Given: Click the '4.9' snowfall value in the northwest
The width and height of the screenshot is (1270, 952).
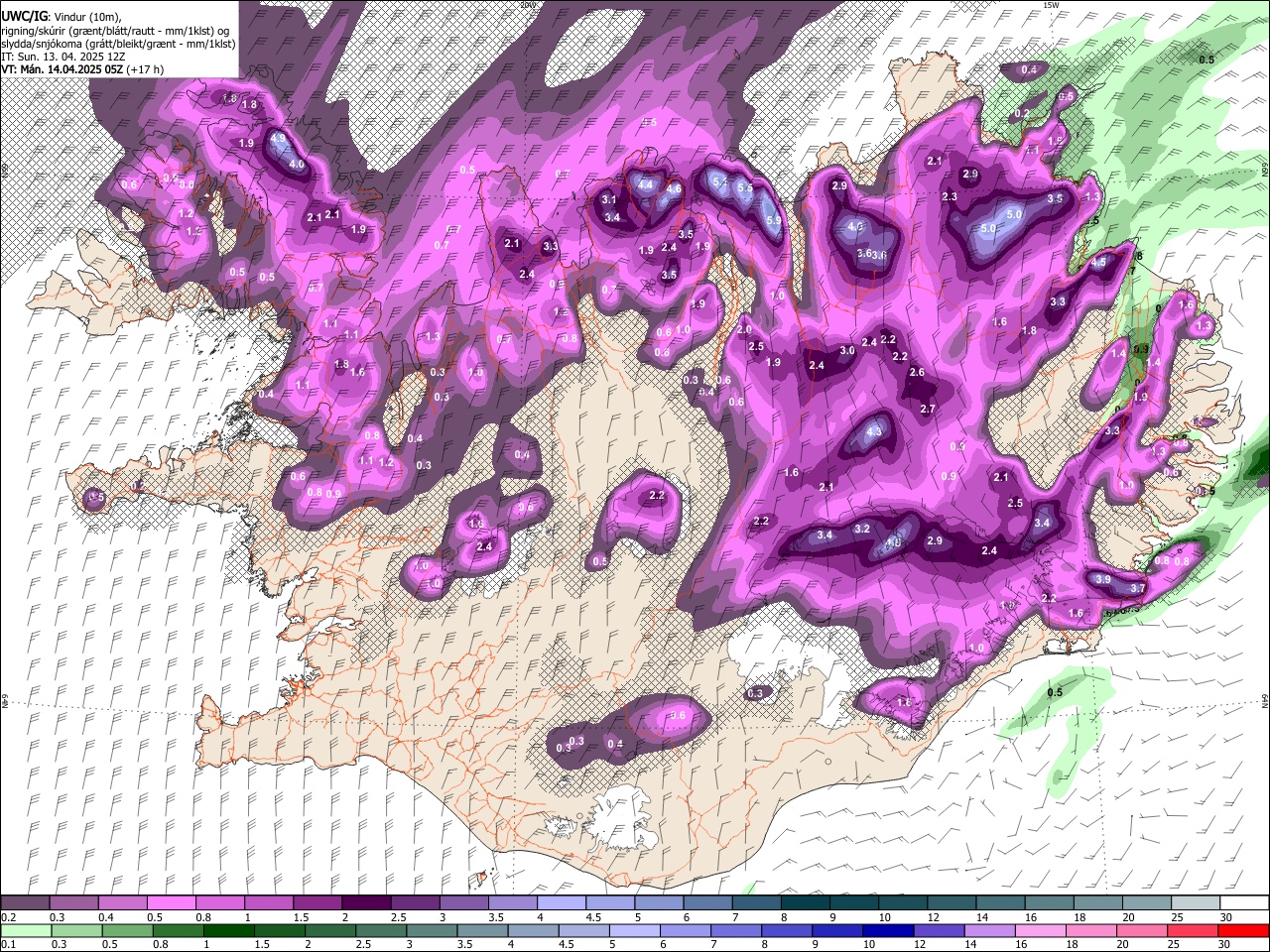Looking at the screenshot, I should point(278,138).
